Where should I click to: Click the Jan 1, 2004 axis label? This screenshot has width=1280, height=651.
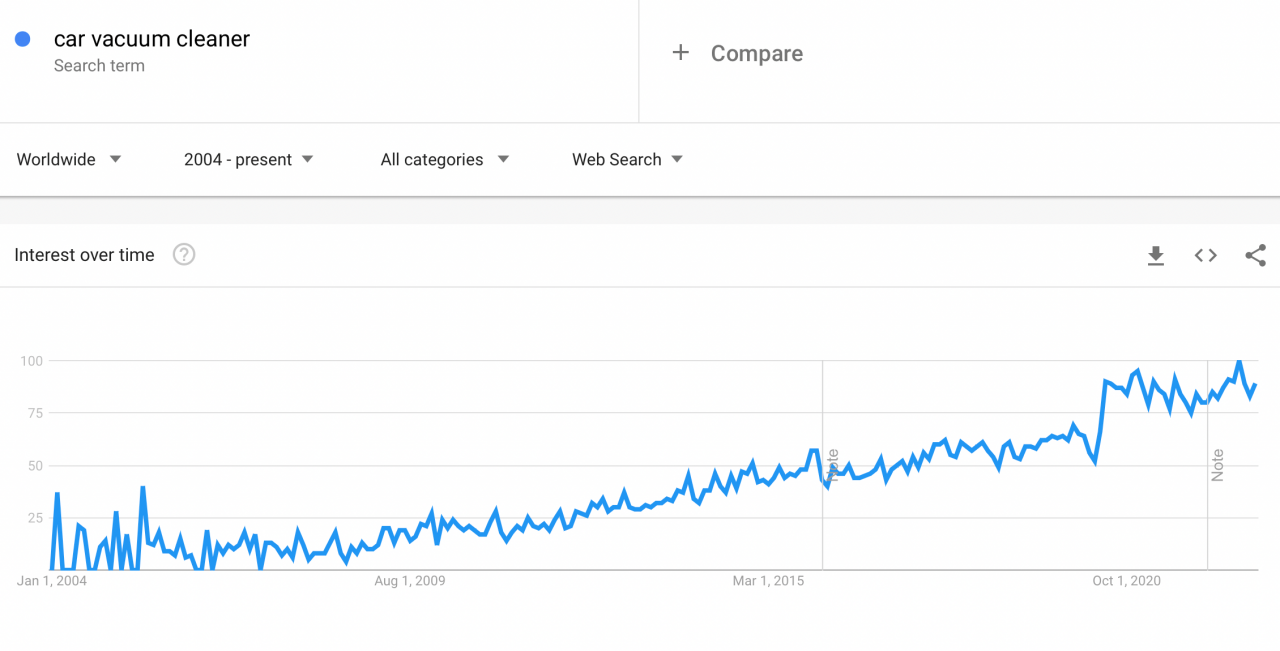[x=50, y=580]
